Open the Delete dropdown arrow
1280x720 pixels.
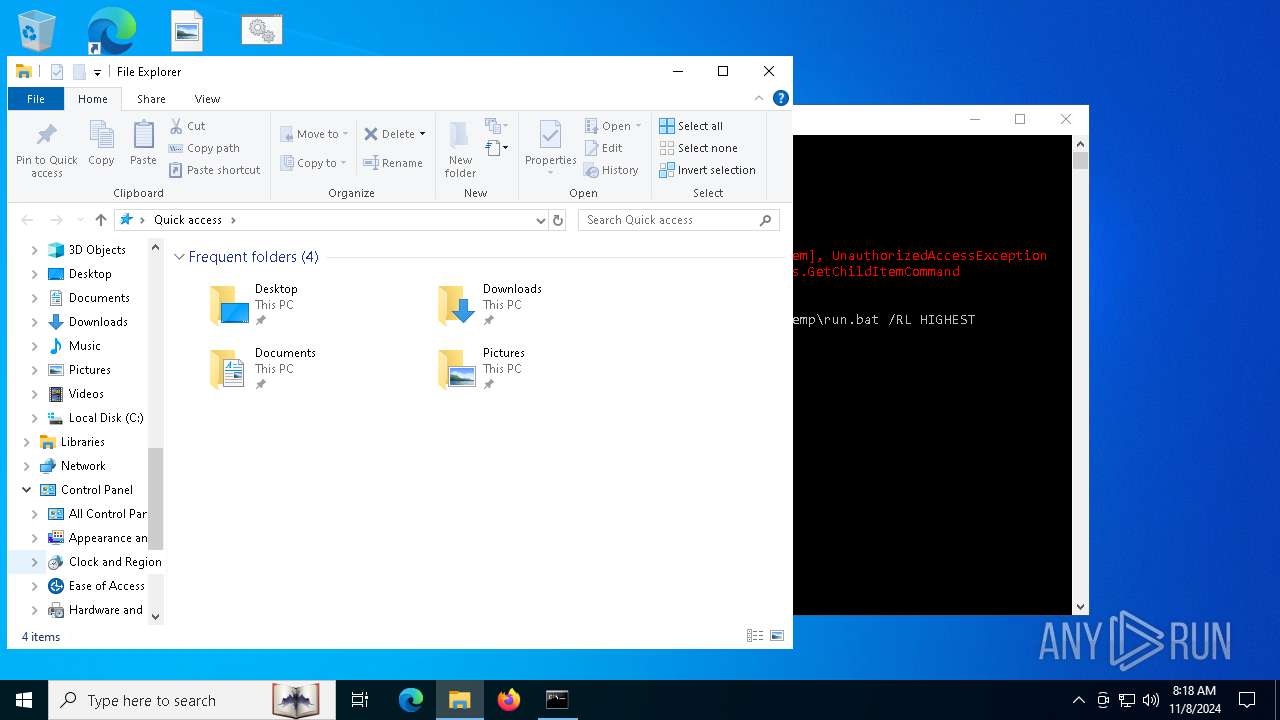tap(422, 134)
